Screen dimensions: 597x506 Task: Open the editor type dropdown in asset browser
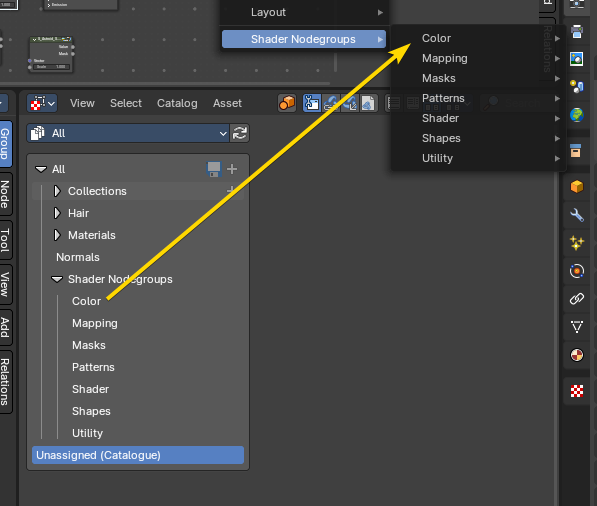pyautogui.click(x=42, y=103)
